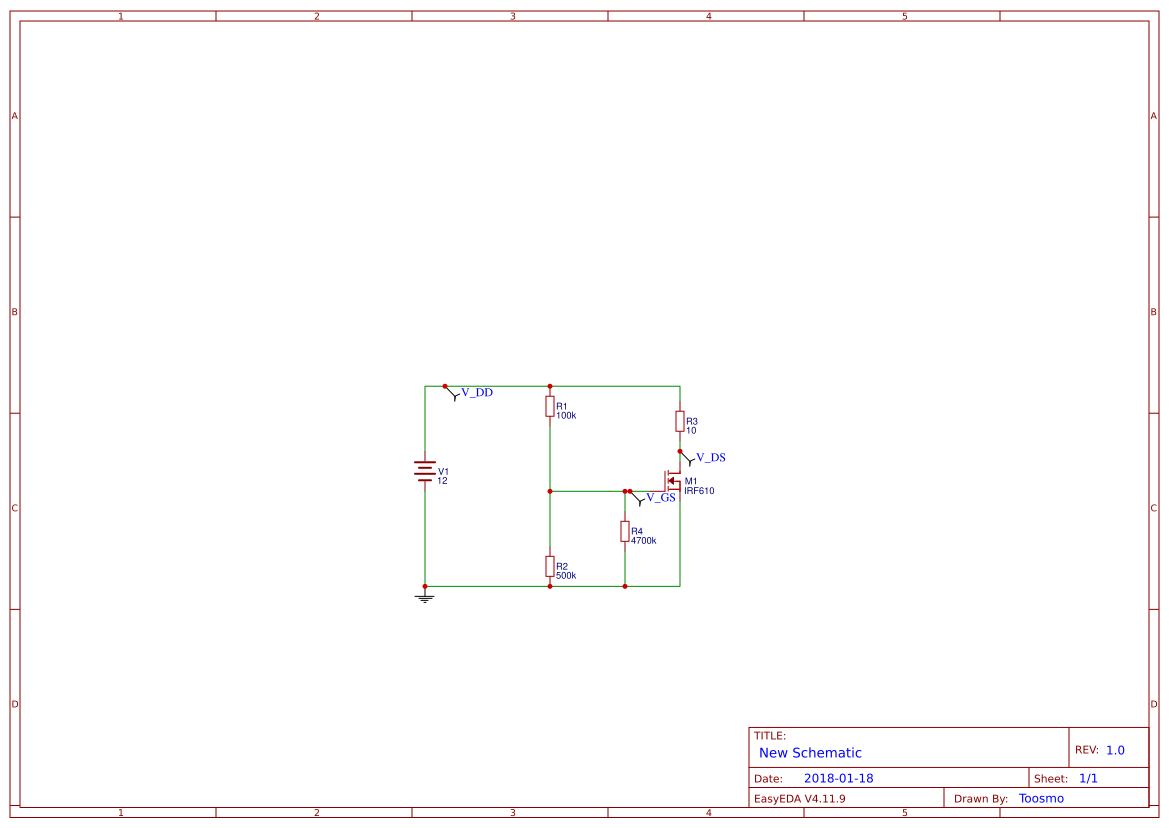Screen dimensions: 1169x828
Task: Select the R2 500k resistor symbol
Action: [x=550, y=567]
